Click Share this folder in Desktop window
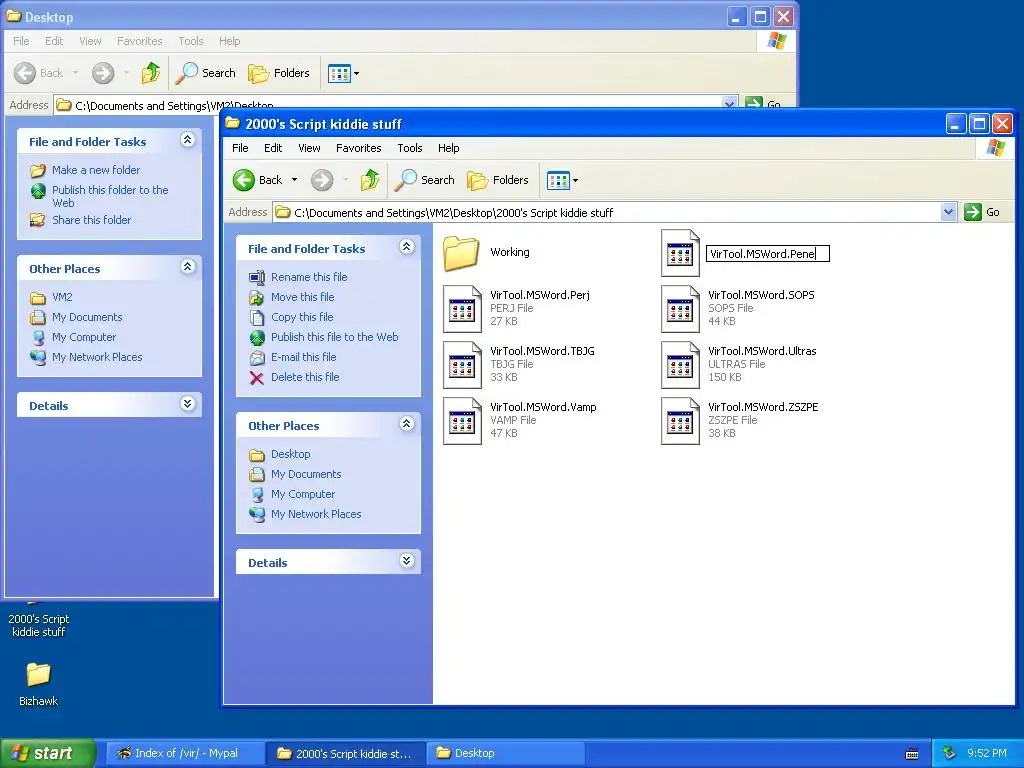The width and height of the screenshot is (1024, 768). tap(91, 220)
